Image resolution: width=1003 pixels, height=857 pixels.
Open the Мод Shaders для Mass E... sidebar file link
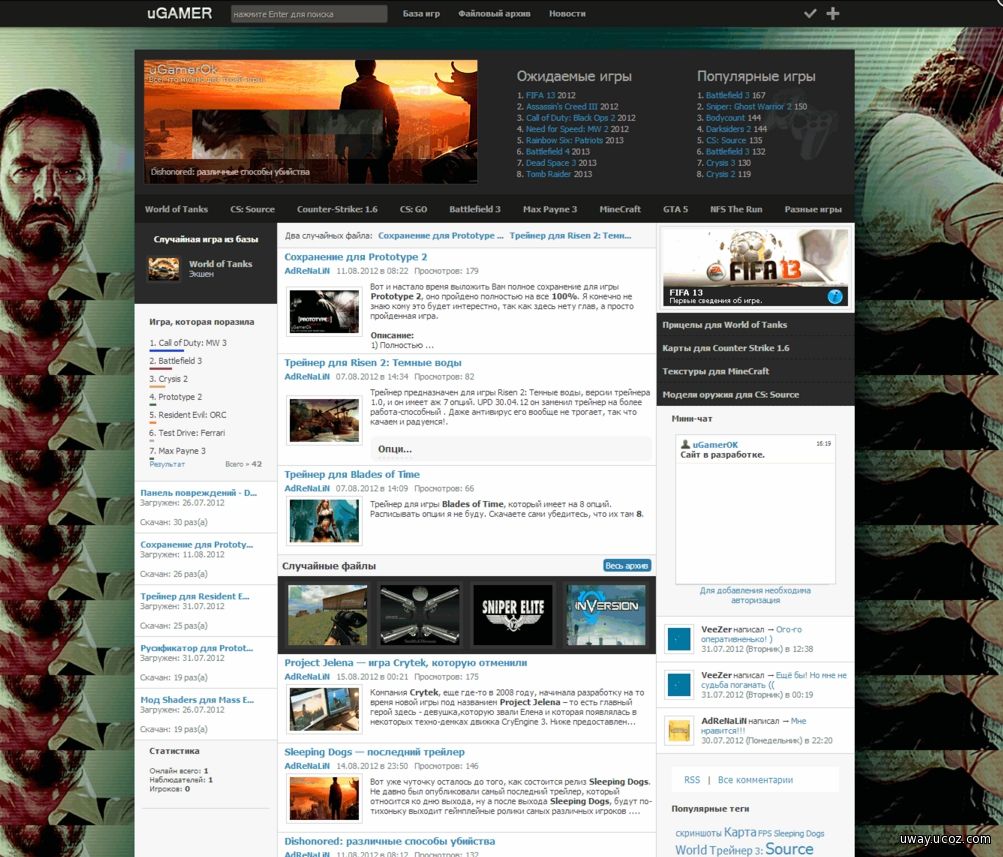coord(197,700)
